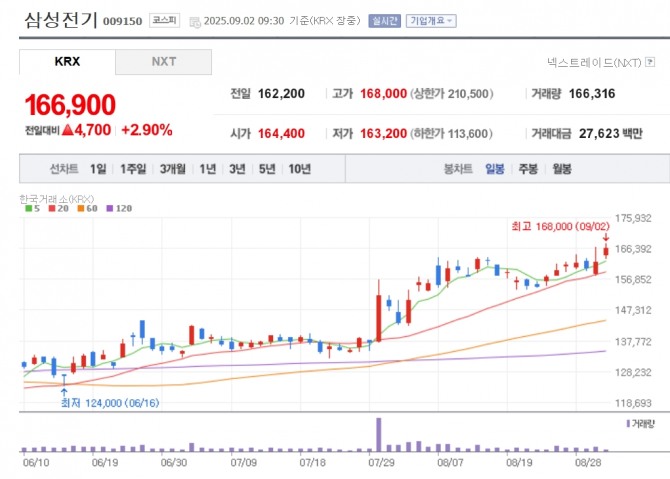Select the 일봉 daily candlestick chart
The image size is (670, 479).
495,169
